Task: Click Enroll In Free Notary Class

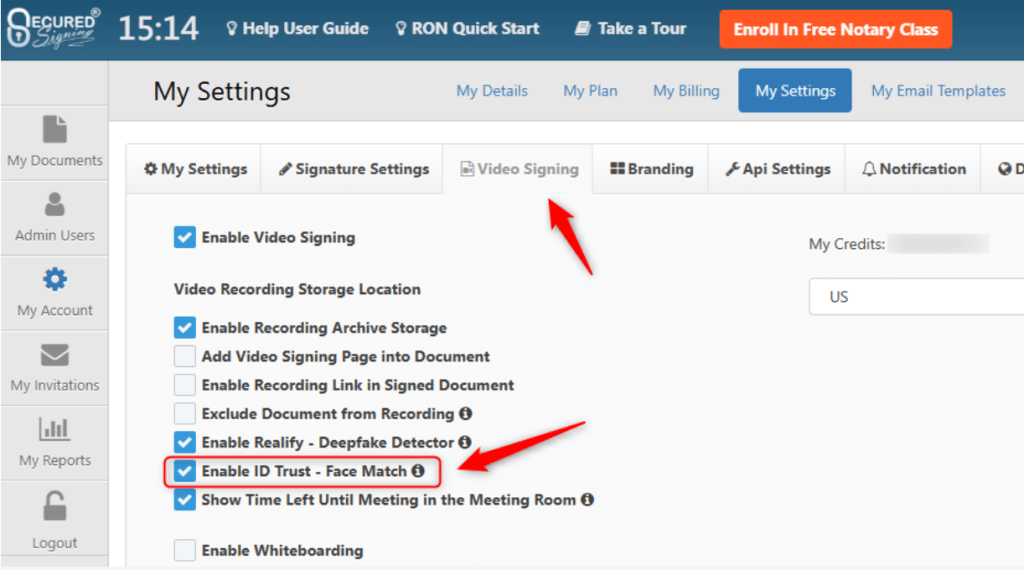Action: [x=835, y=29]
